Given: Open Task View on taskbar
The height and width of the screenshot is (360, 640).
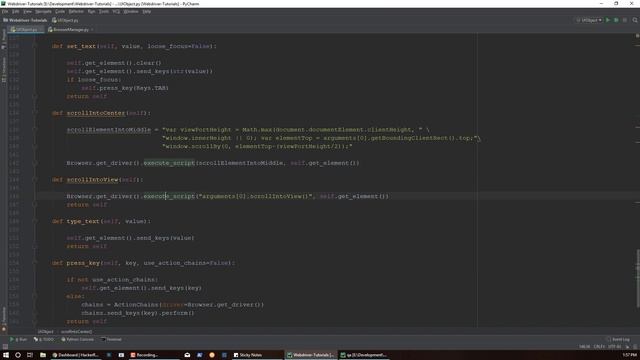Looking at the screenshot, I should coord(30,355).
